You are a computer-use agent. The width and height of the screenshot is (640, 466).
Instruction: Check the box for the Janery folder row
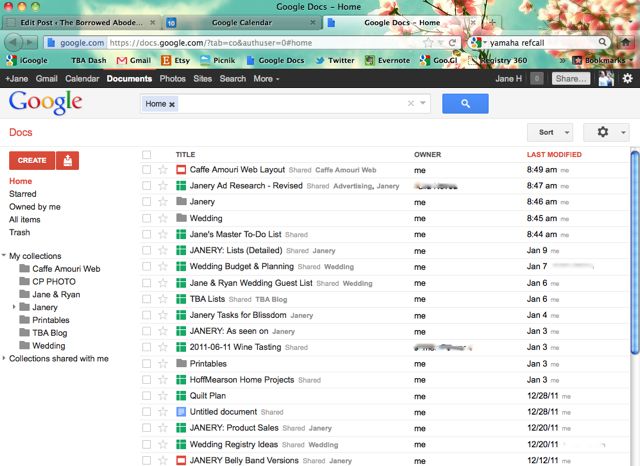pos(147,202)
